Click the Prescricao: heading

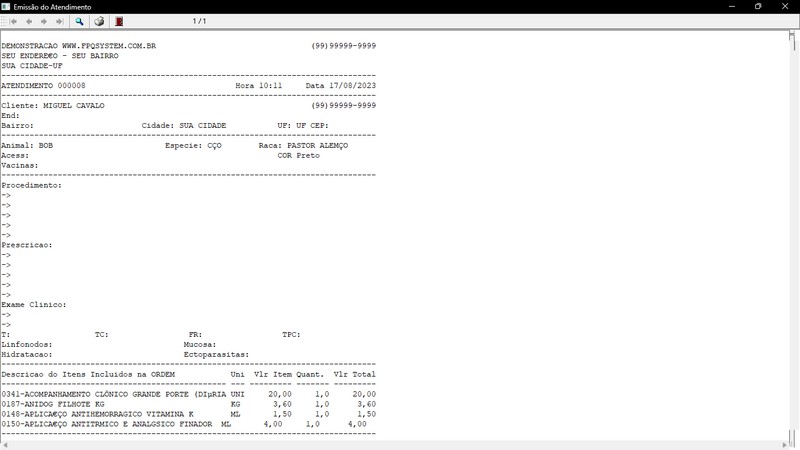click(x=27, y=245)
